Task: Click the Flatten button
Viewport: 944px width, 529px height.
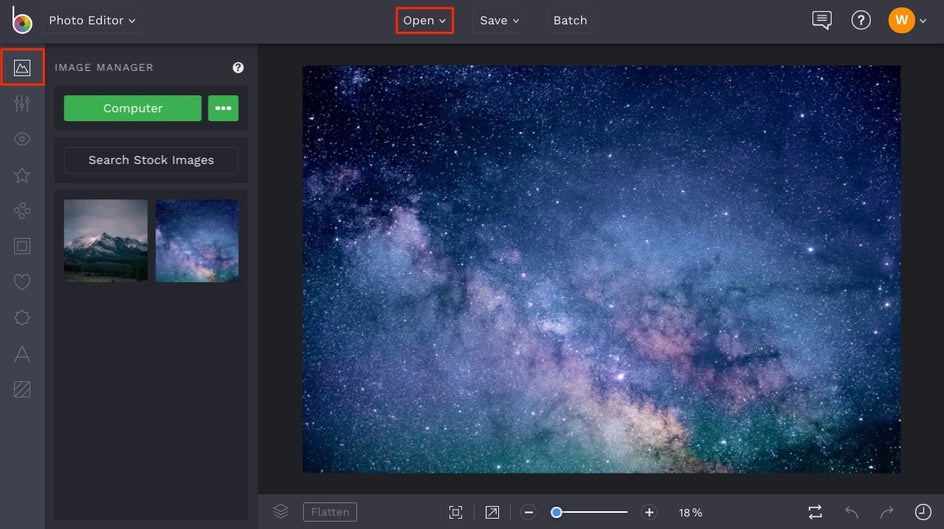Action: click(330, 512)
